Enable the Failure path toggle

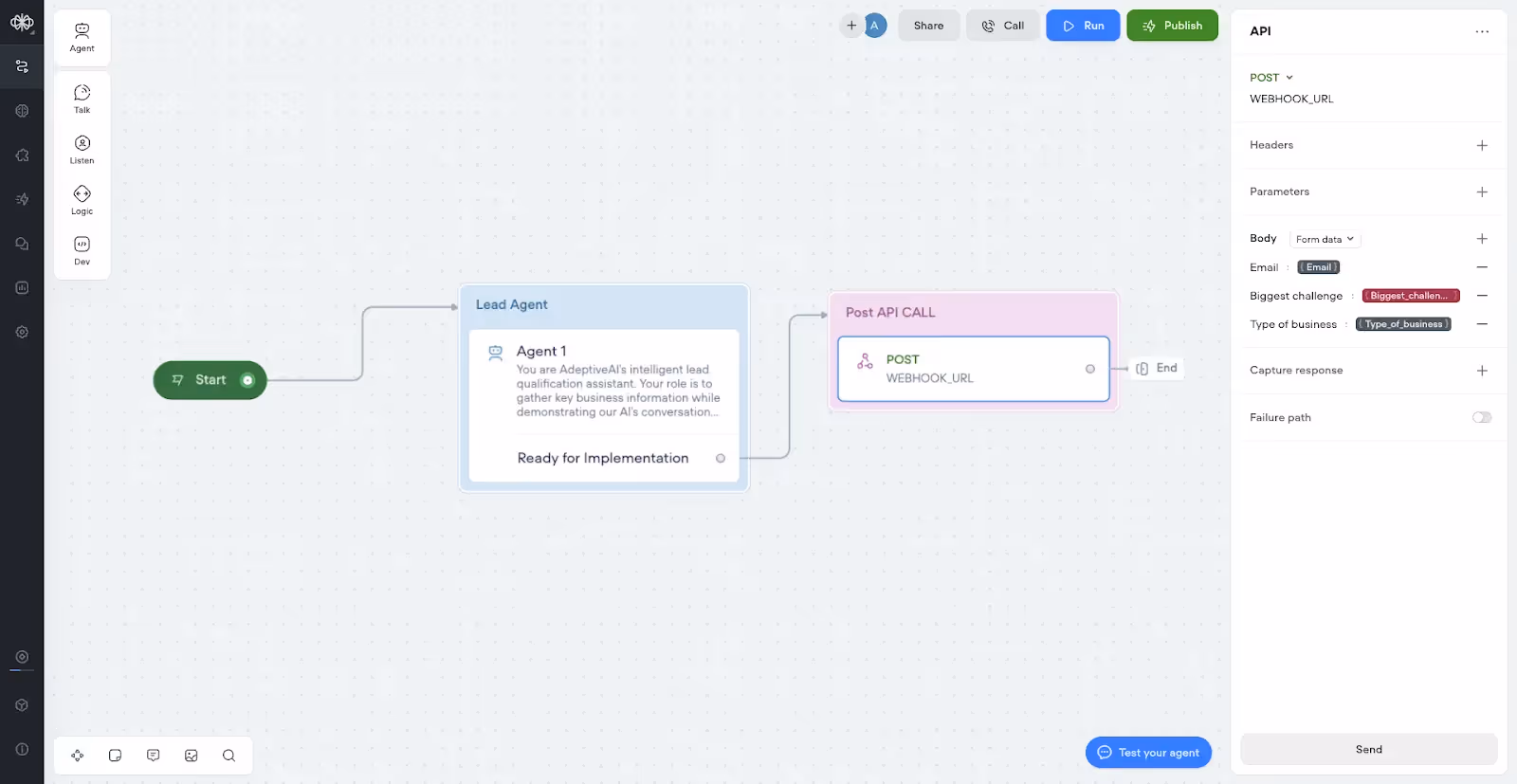pos(1482,417)
